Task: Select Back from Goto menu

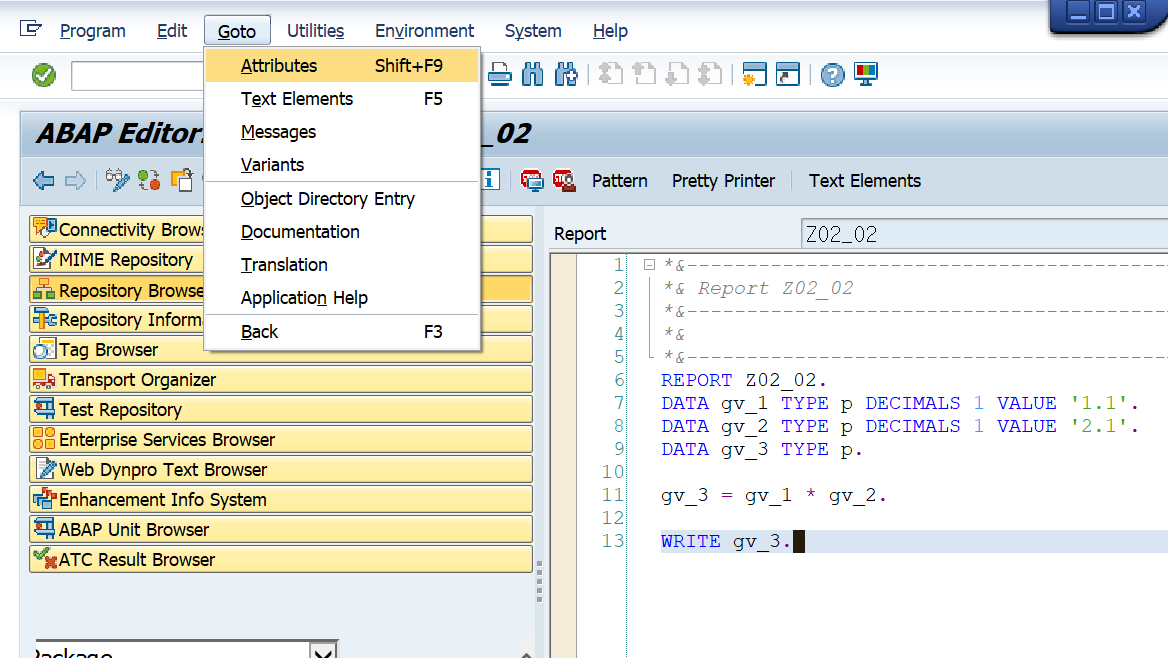Action: [x=342, y=332]
